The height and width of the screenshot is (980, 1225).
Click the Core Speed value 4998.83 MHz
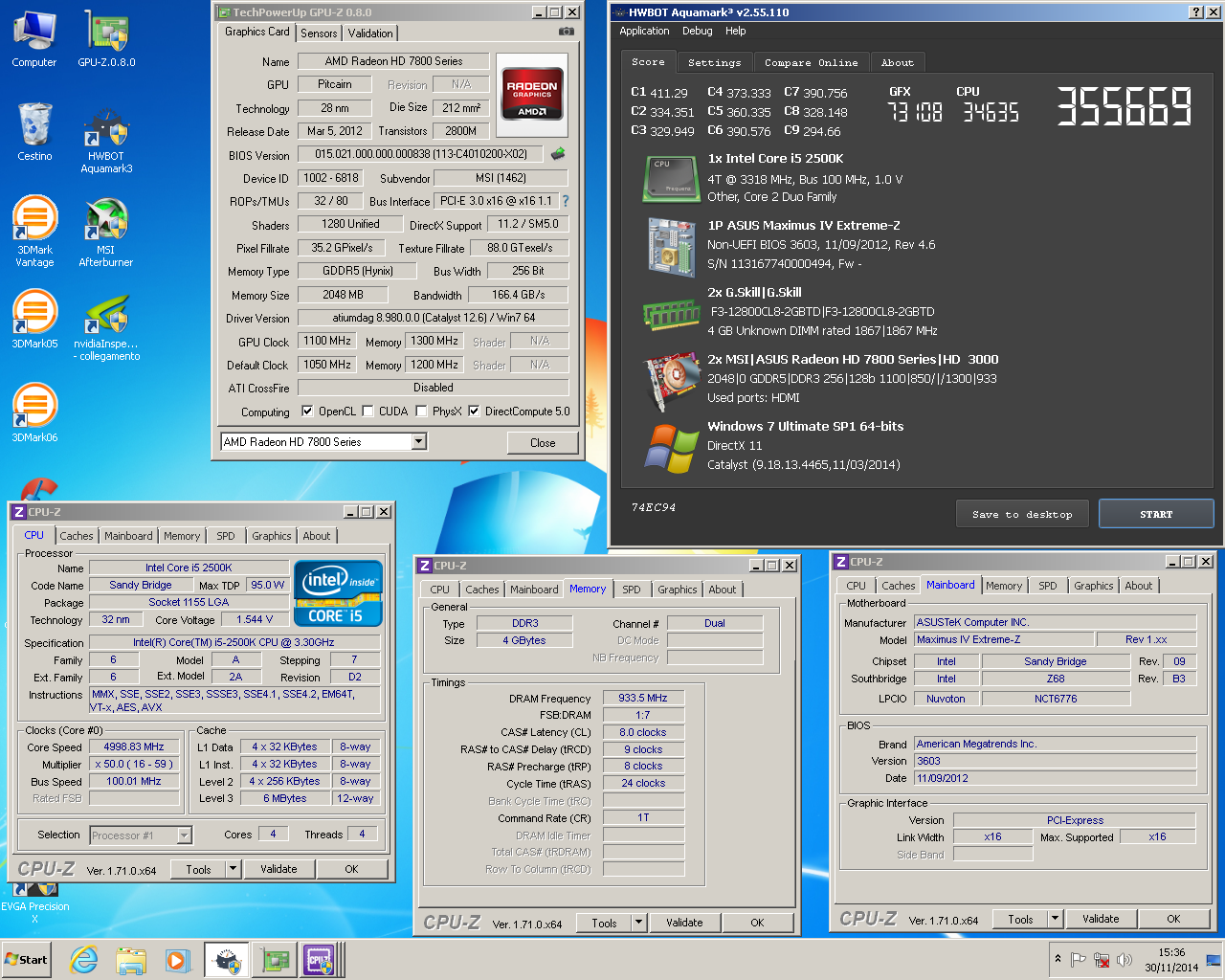[x=134, y=746]
